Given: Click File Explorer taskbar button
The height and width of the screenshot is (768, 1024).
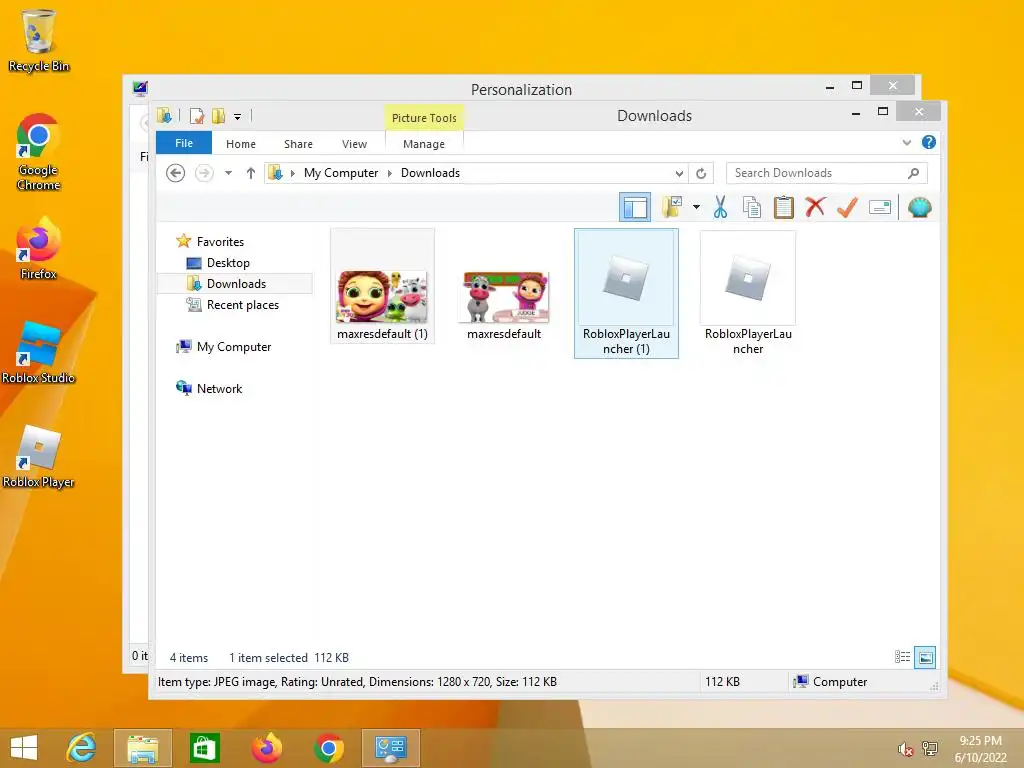Looking at the screenshot, I should coord(143,748).
